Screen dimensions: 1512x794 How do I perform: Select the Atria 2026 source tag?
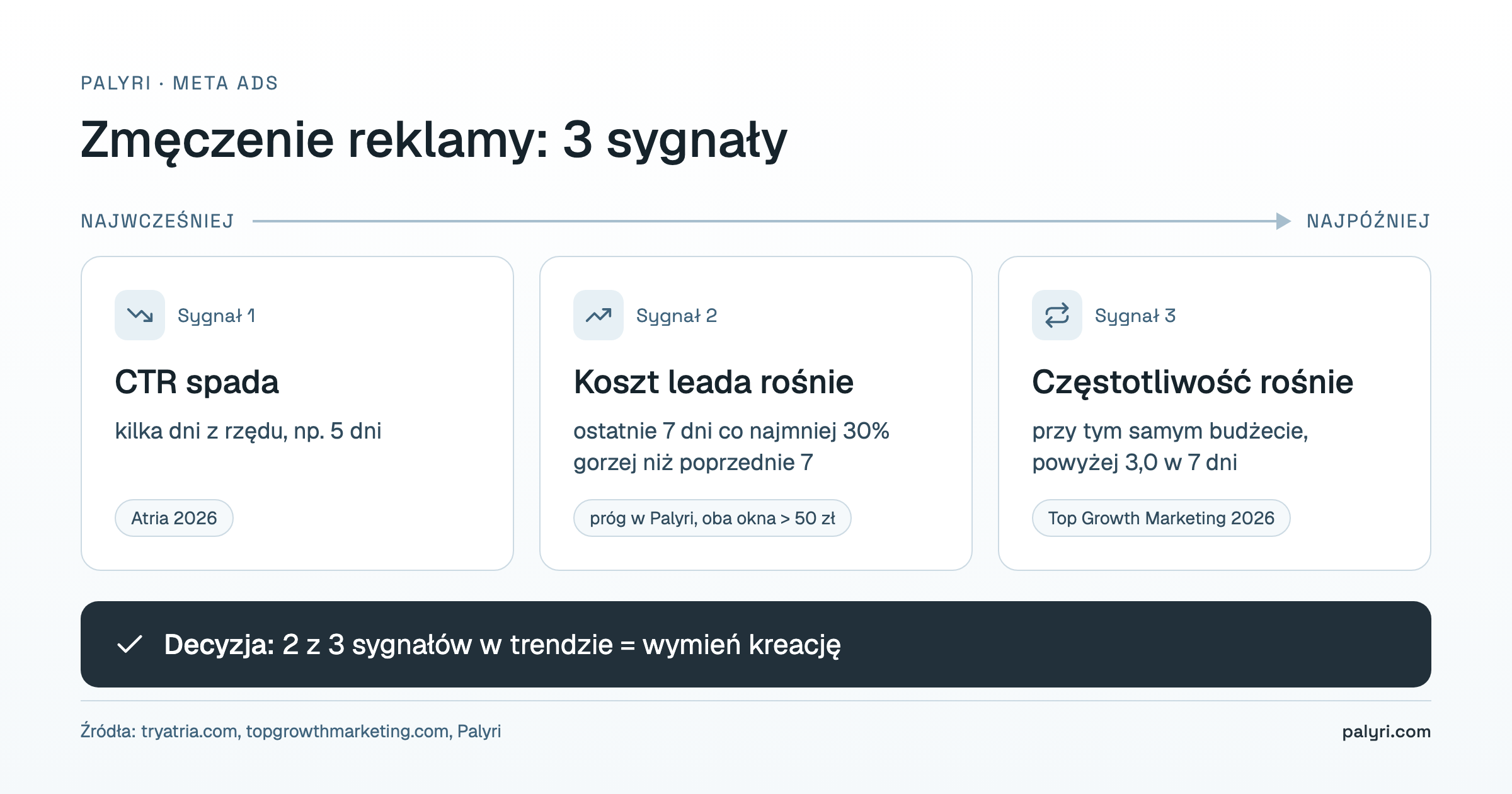[174, 518]
